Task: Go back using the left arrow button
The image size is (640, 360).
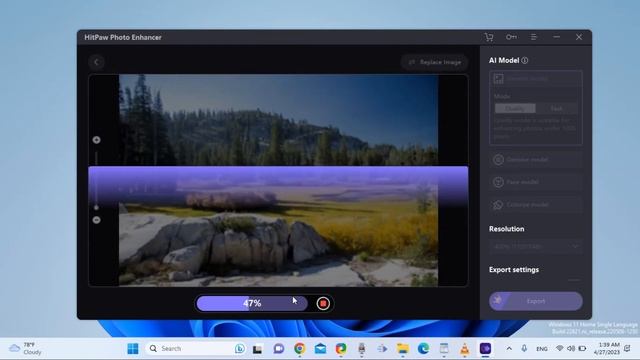Action: [x=96, y=62]
